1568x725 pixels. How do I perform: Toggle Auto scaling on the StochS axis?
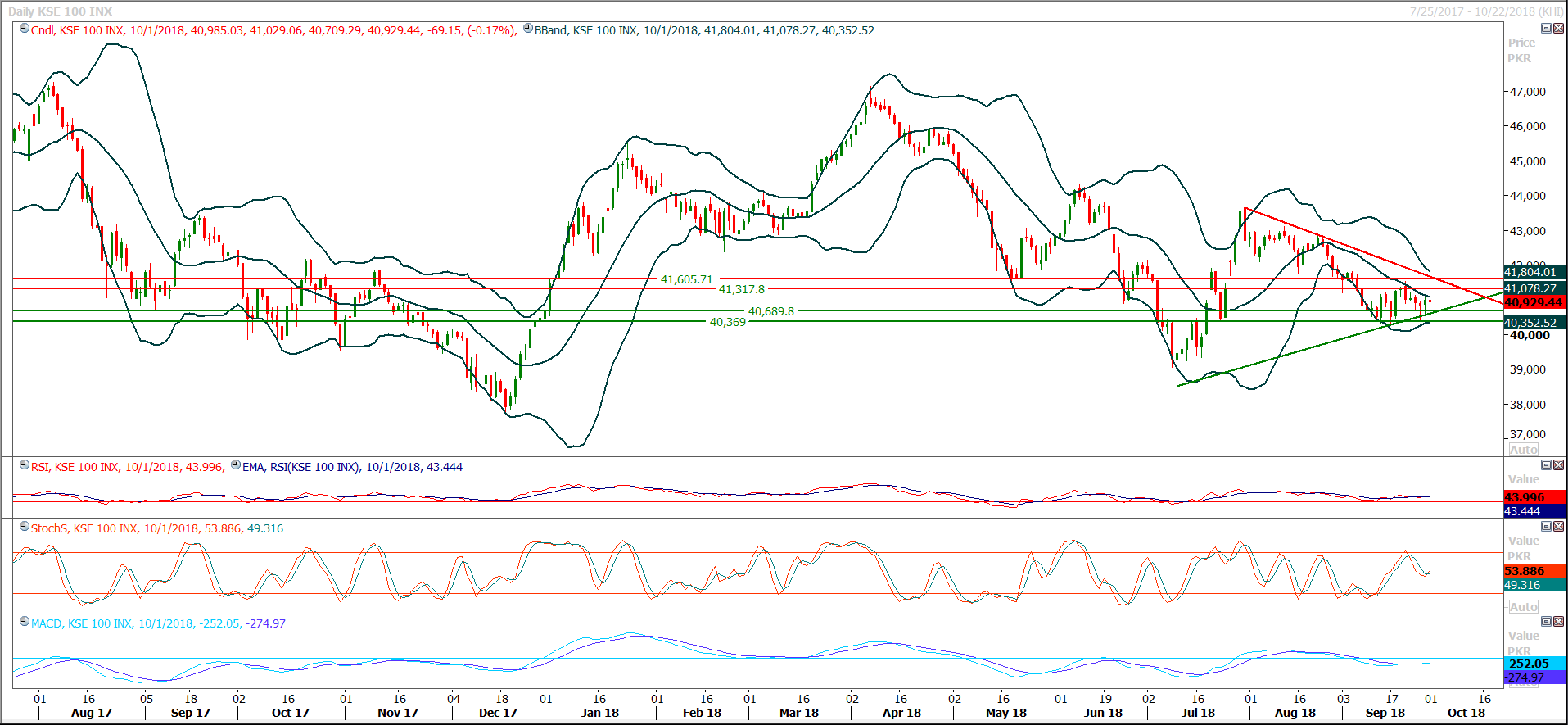click(x=1523, y=607)
